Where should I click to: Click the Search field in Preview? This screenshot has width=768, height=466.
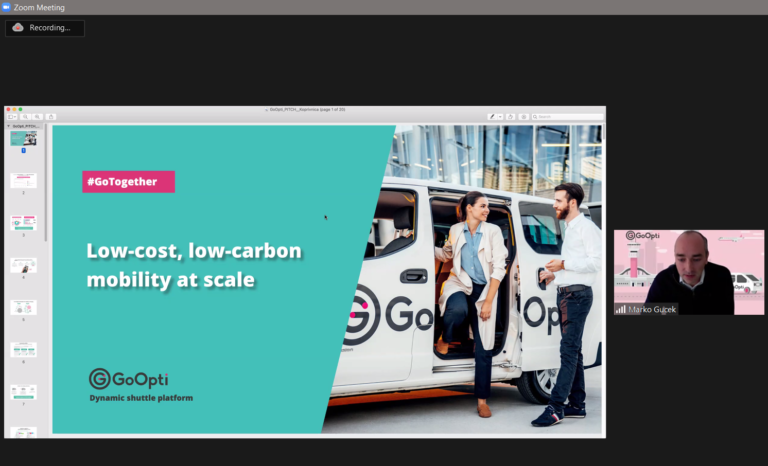click(x=567, y=117)
